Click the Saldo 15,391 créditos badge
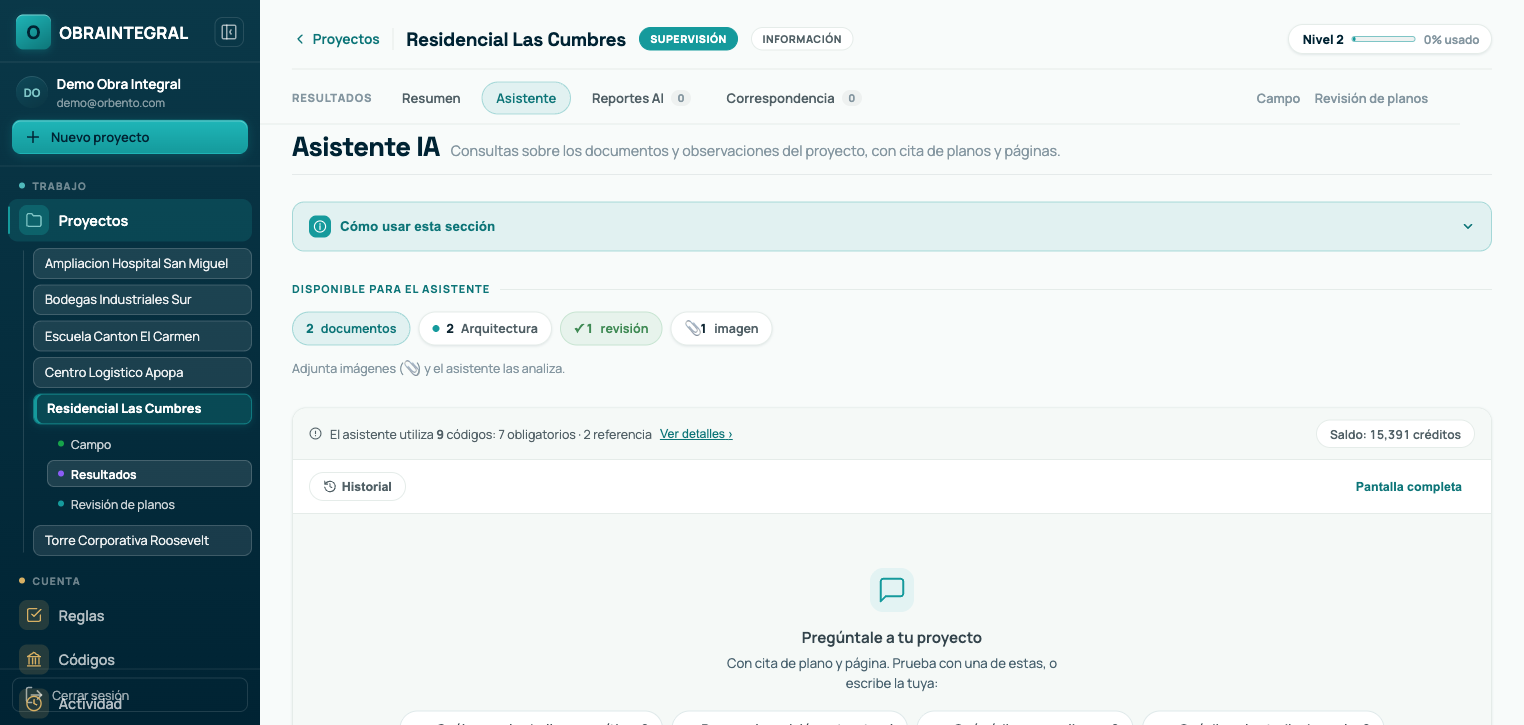This screenshot has width=1524, height=725. 1395,434
